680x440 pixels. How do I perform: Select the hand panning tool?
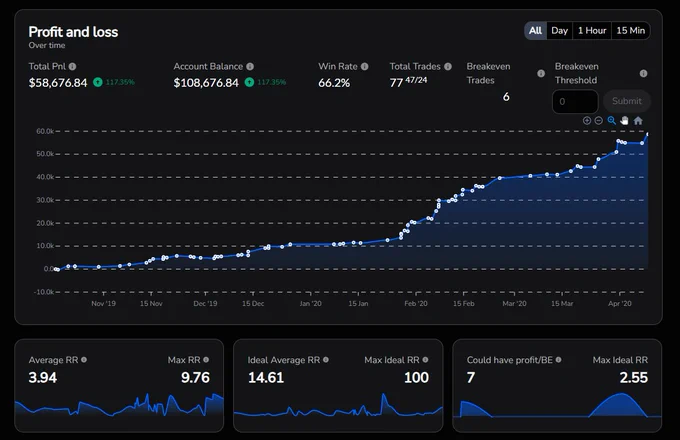click(x=624, y=121)
